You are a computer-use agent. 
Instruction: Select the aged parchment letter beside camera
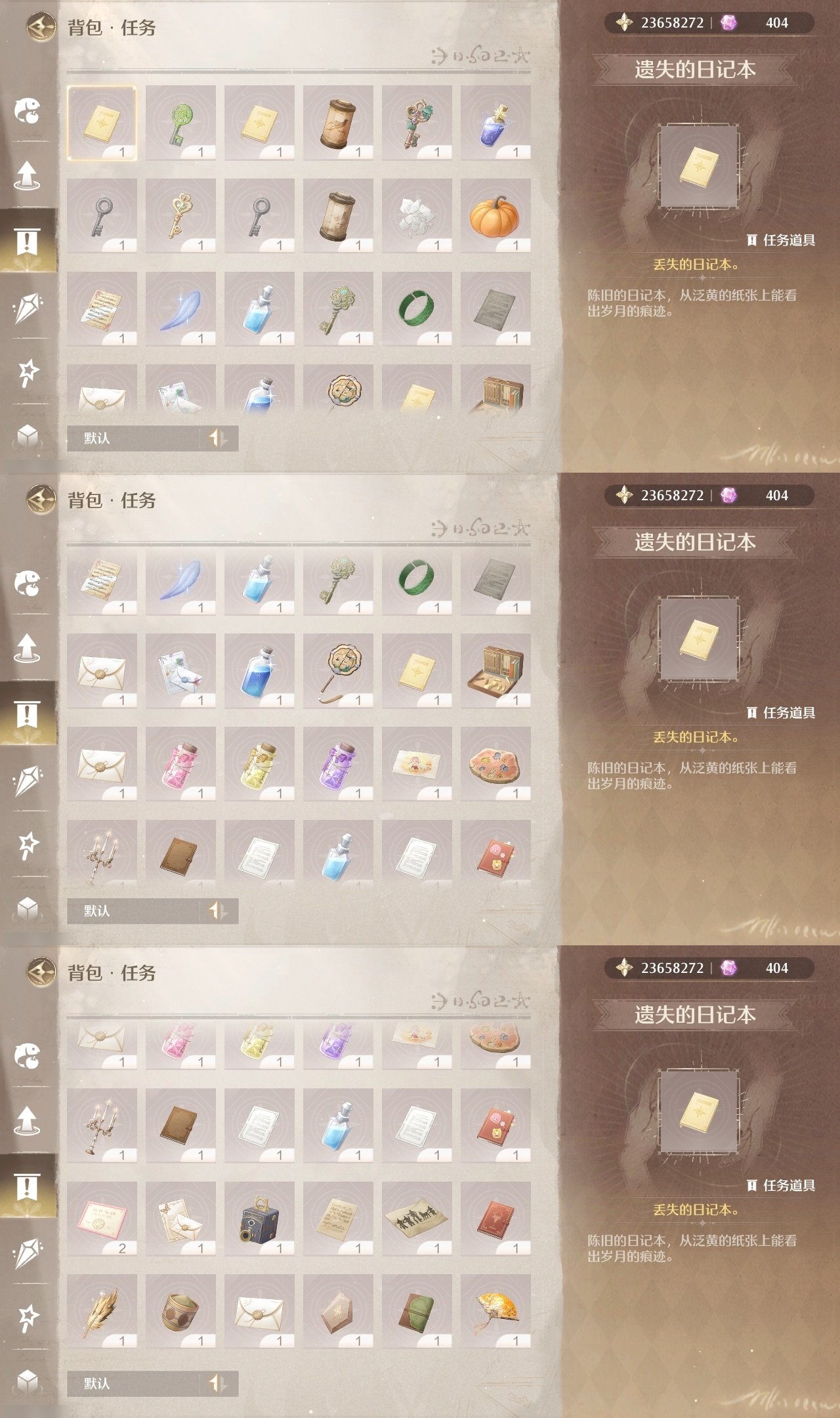338,1218
